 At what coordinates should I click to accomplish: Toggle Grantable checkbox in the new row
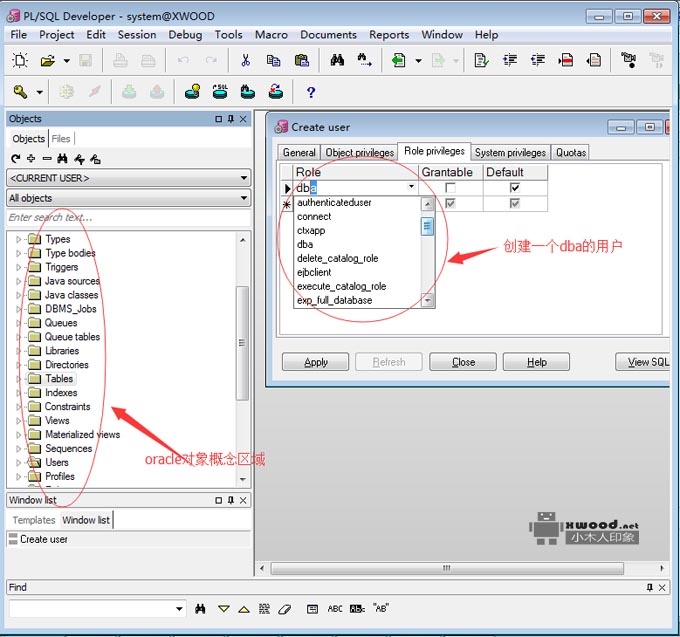(451, 203)
